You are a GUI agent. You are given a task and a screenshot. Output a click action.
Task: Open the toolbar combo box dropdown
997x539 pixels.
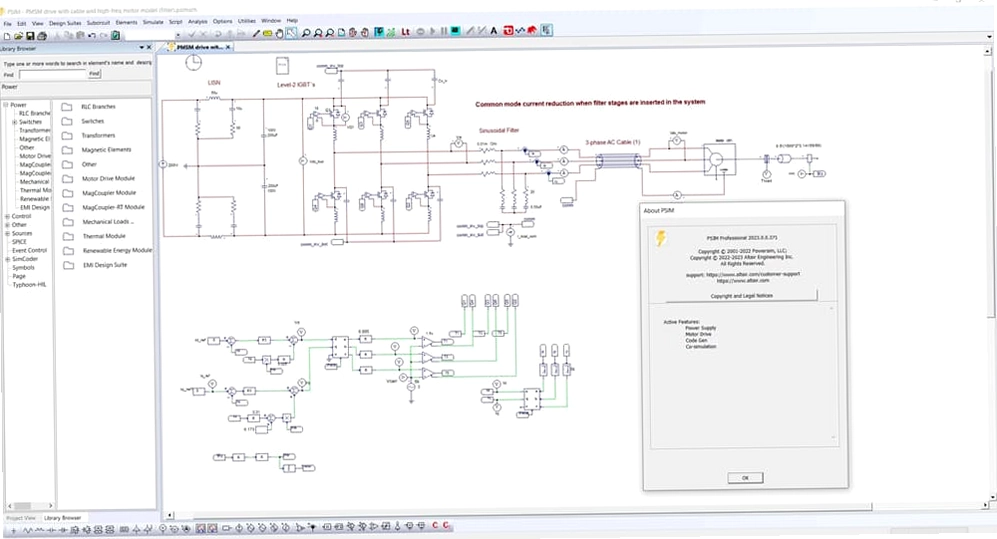pos(177,36)
